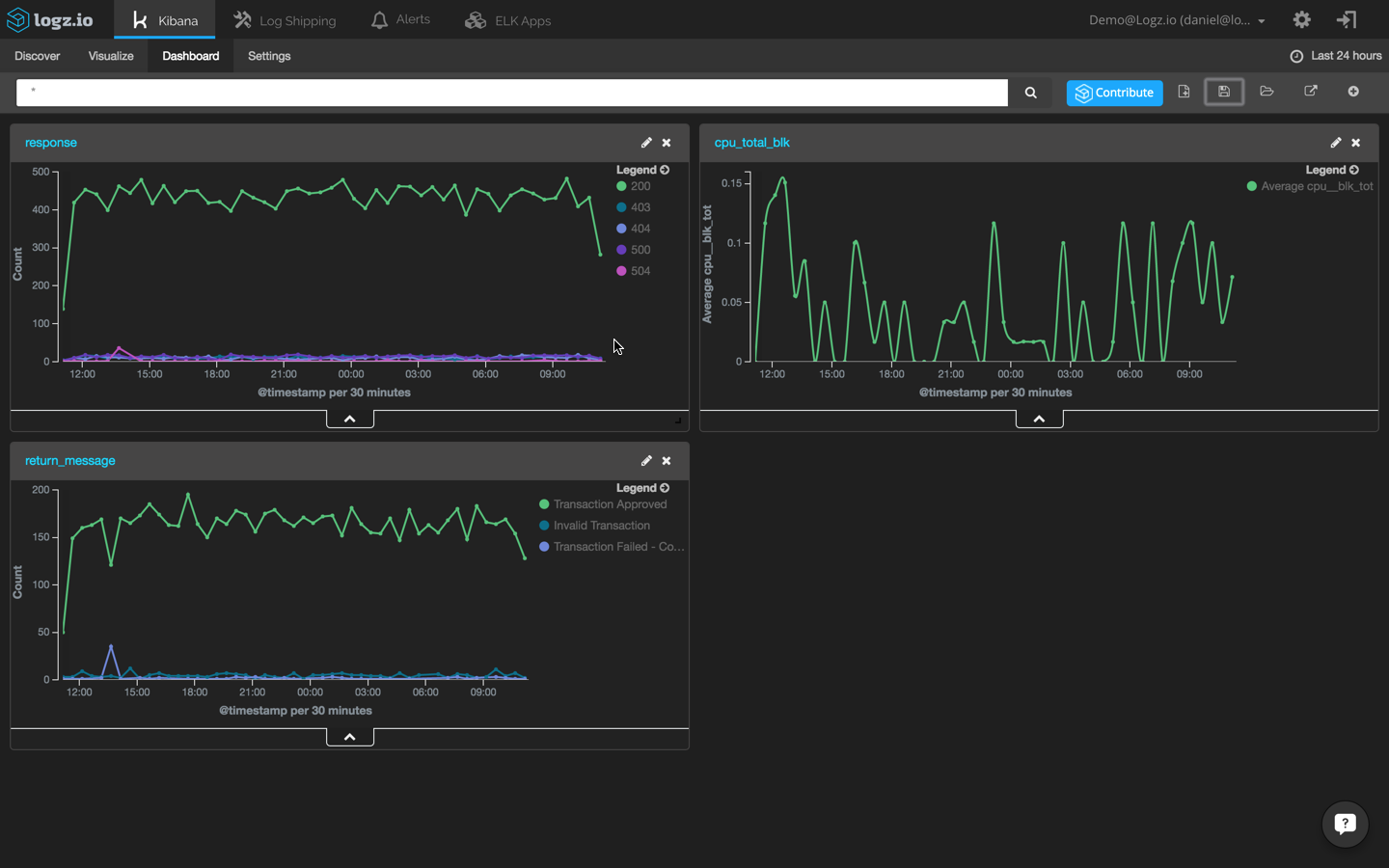Screen dimensions: 1389x868
Task: Create a new dashboard
Action: [x=1184, y=92]
